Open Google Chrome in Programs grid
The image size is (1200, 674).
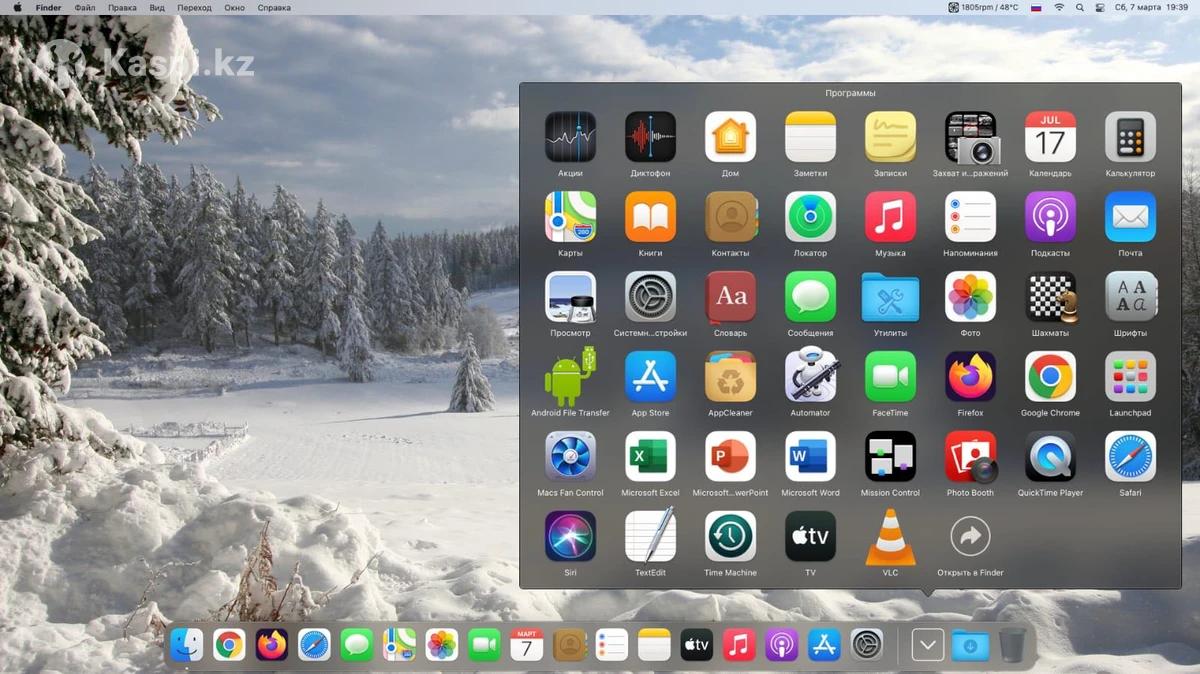(x=1050, y=378)
